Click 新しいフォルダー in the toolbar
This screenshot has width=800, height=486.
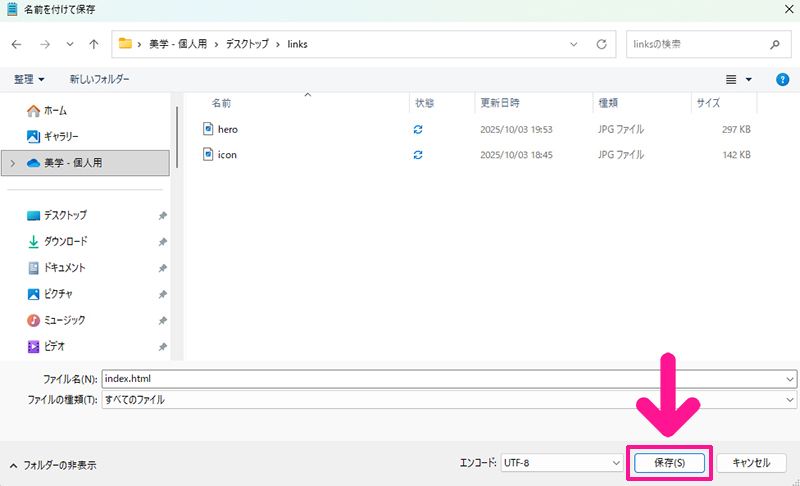(99, 79)
